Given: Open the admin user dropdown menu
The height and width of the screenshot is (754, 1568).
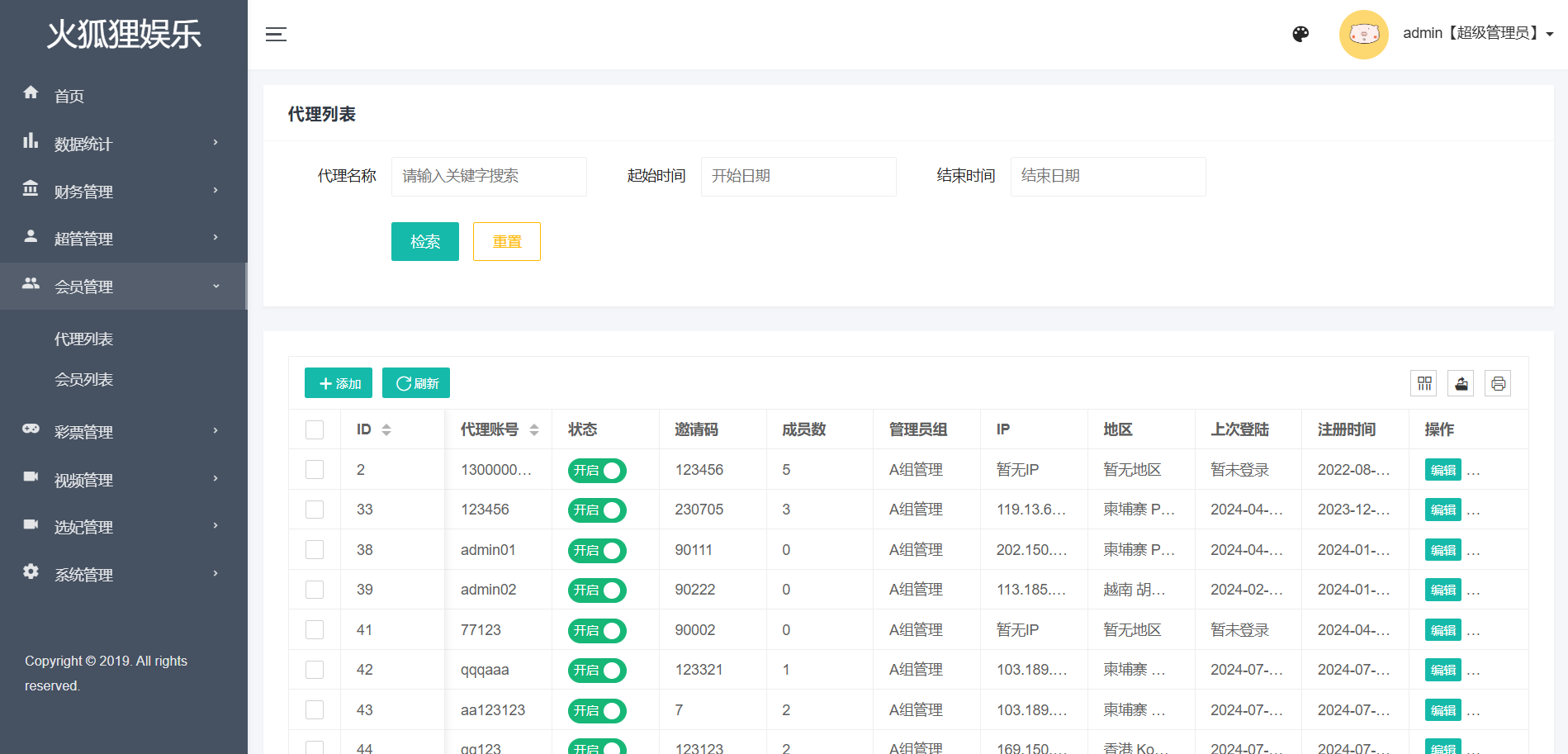Looking at the screenshot, I should pyautogui.click(x=1477, y=34).
